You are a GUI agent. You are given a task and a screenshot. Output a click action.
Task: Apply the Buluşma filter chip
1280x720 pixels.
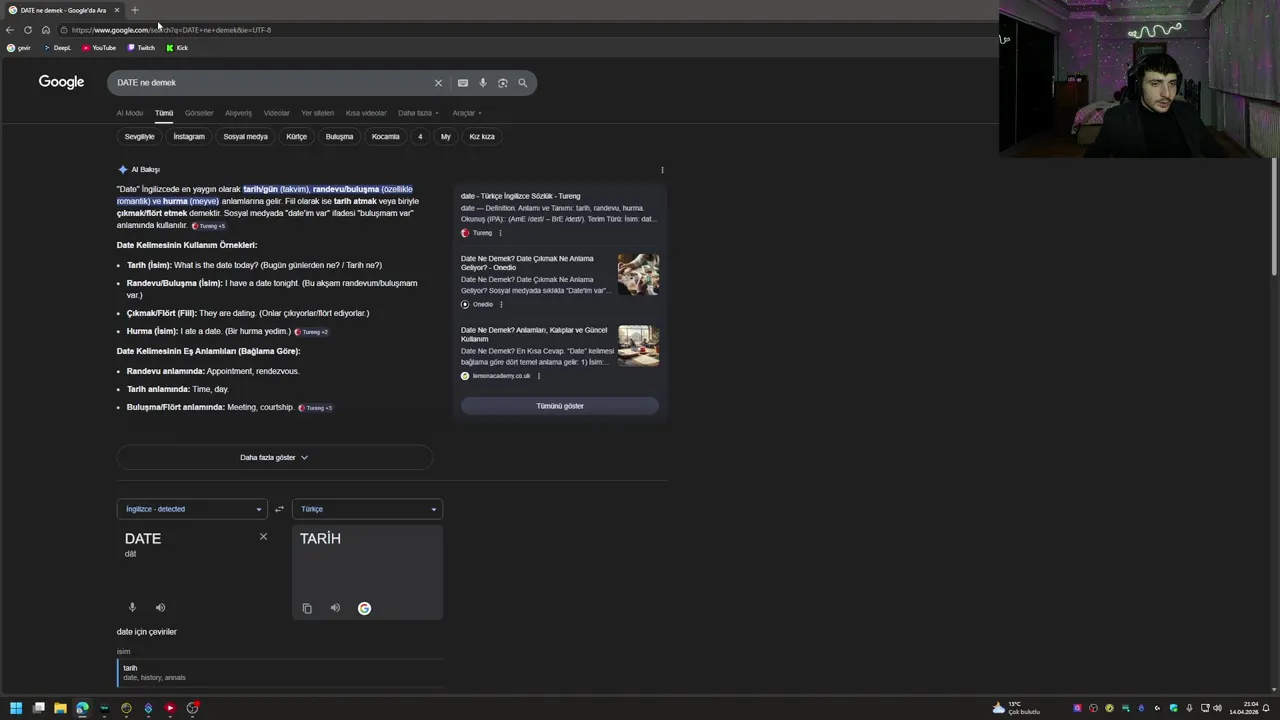tap(339, 137)
